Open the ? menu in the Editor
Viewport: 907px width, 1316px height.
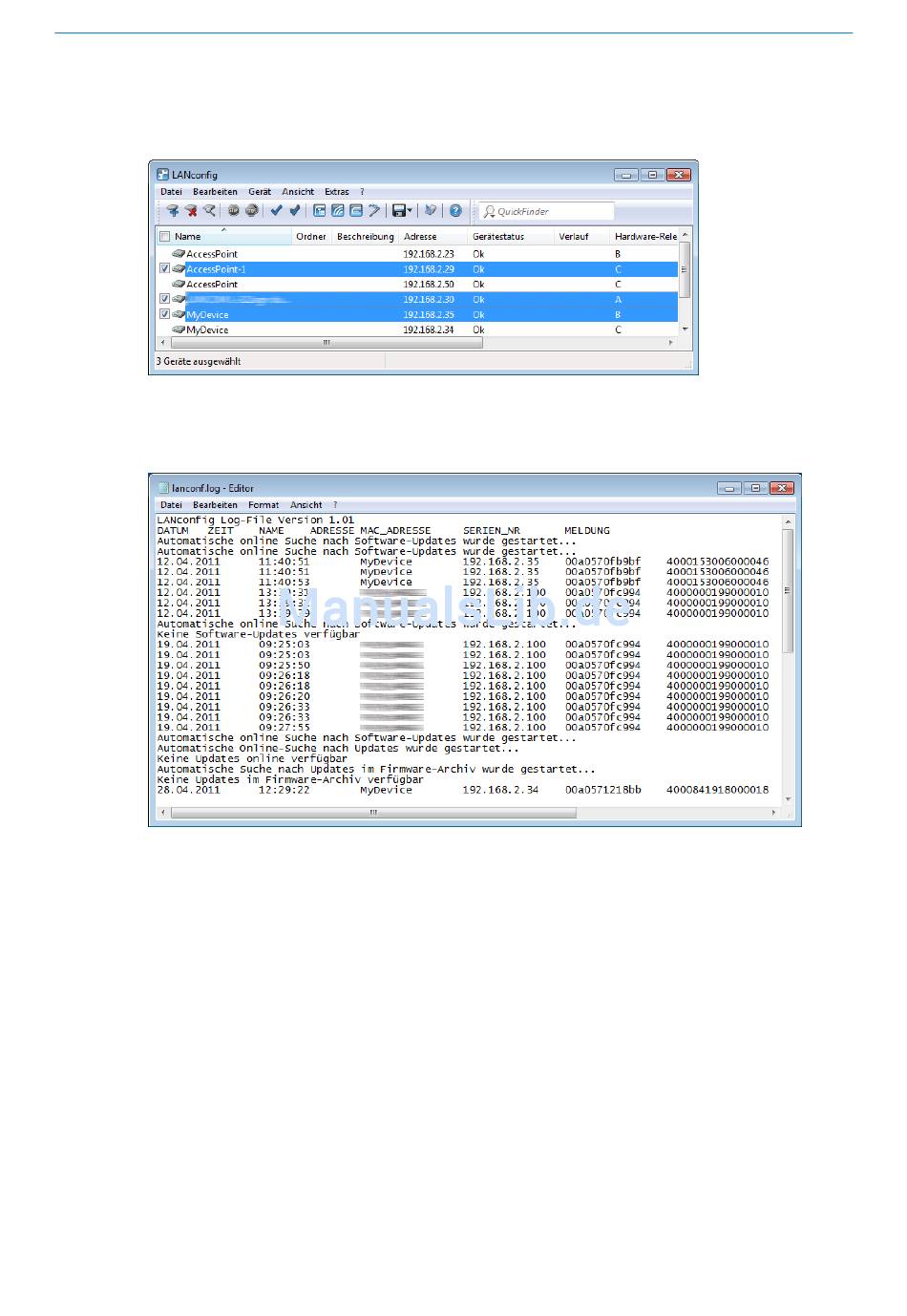pos(335,505)
